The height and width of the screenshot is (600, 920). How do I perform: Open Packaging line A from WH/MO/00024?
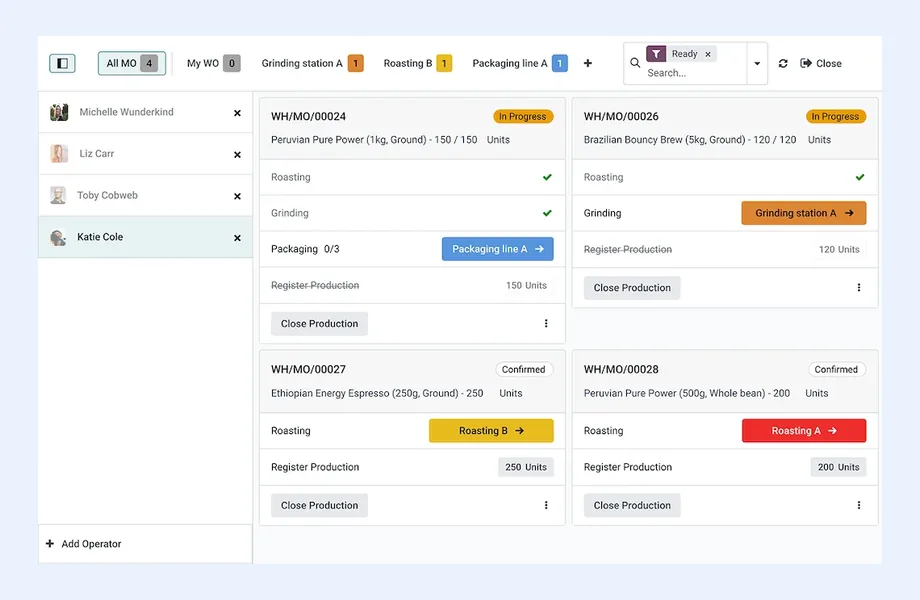click(x=498, y=249)
